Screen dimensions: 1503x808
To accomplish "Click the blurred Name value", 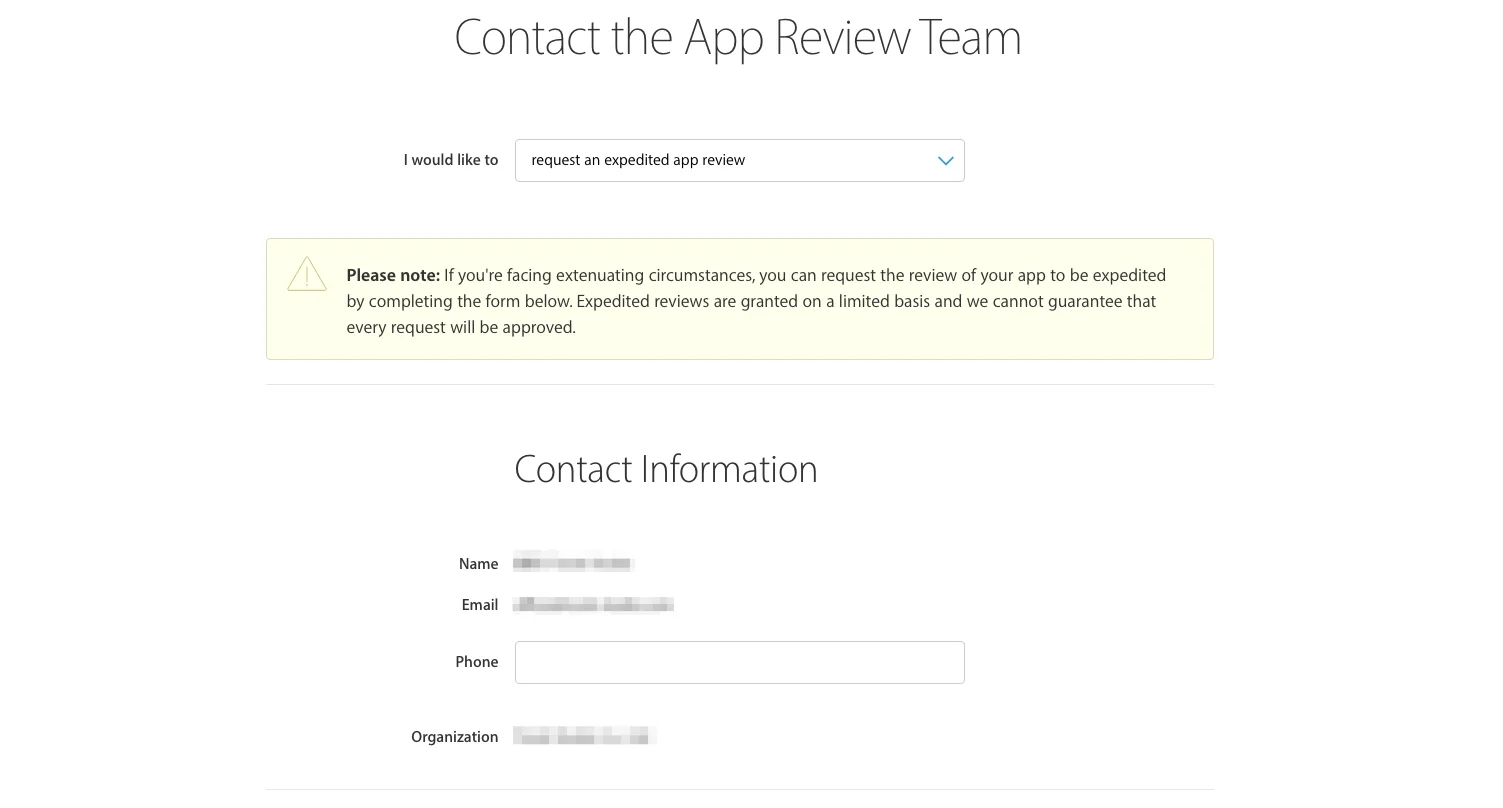I will [574, 563].
